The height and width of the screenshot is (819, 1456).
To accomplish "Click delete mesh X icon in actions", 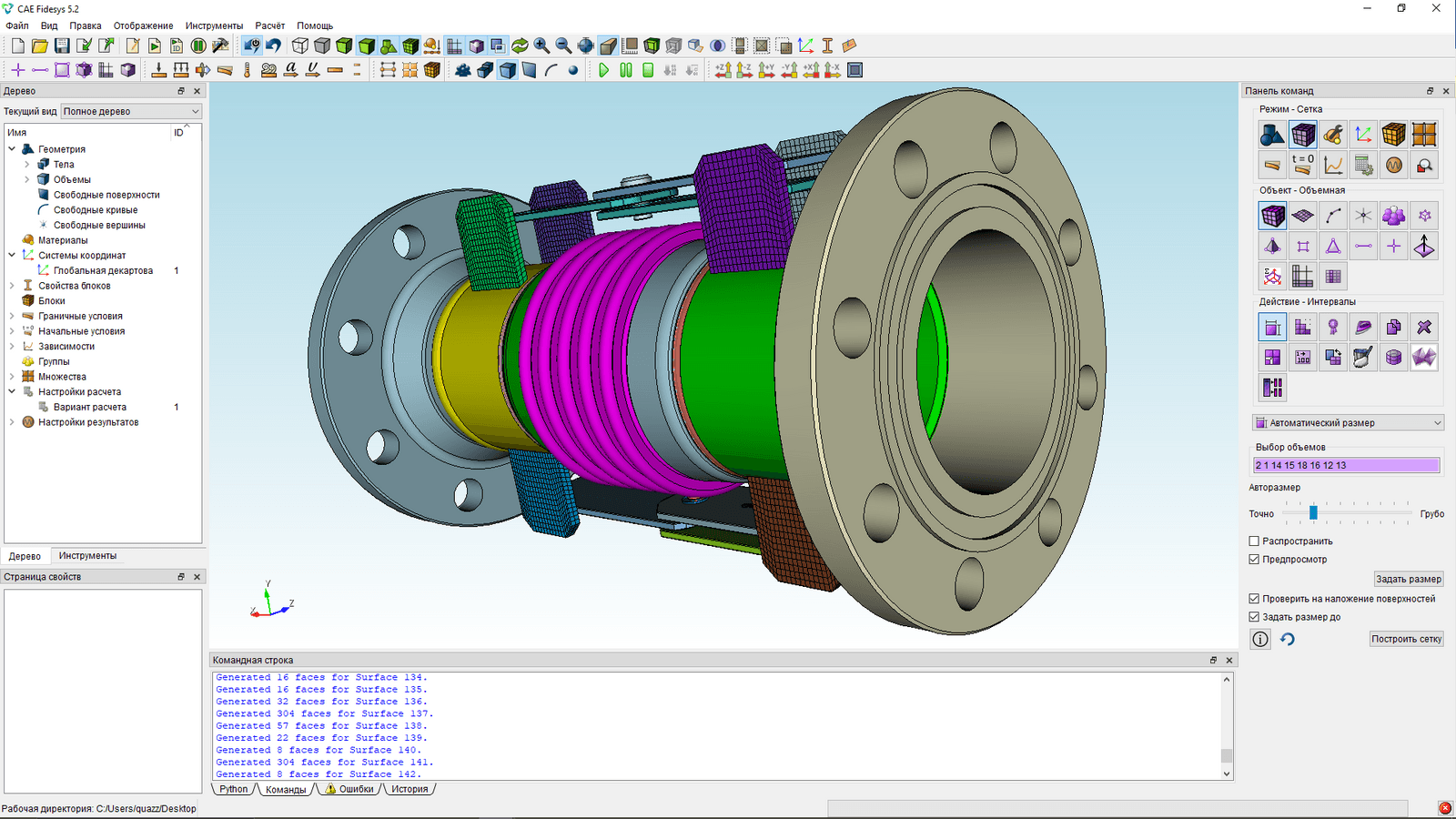I will [x=1424, y=327].
